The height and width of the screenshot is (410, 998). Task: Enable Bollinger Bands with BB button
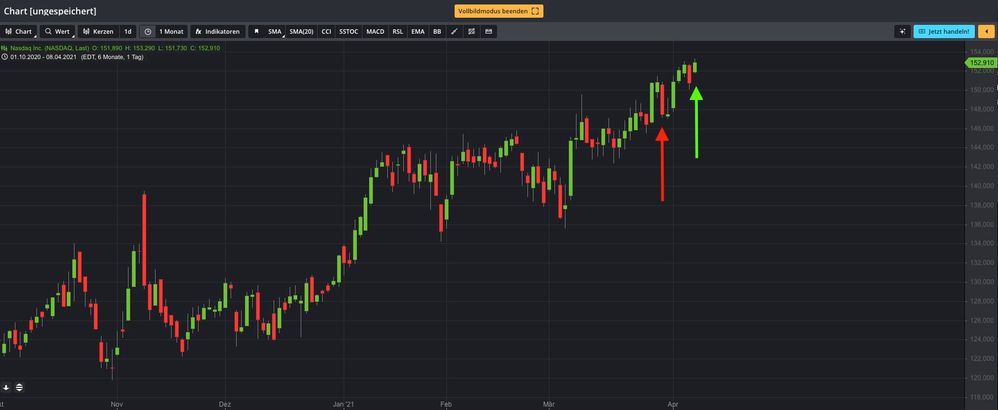tap(437, 32)
